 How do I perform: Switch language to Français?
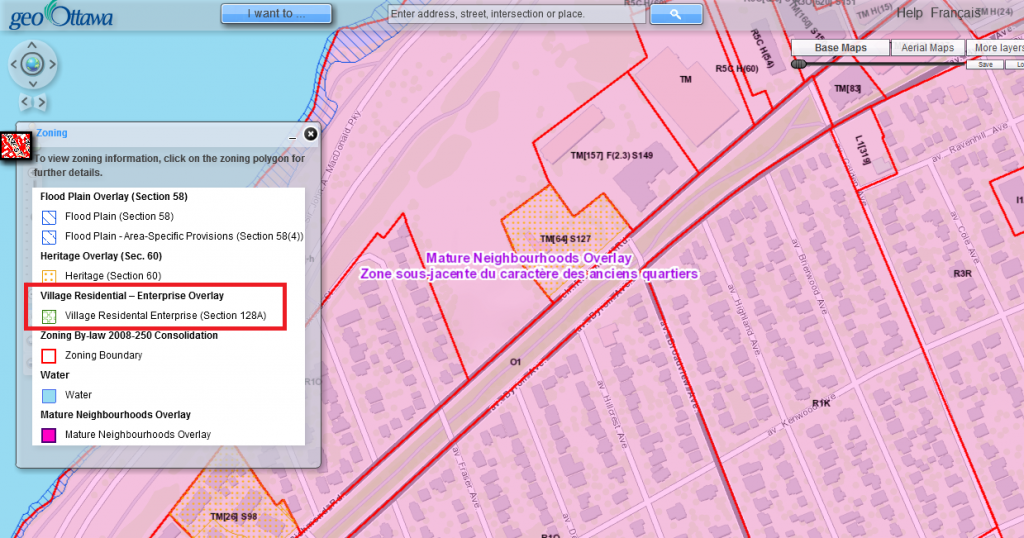[955, 13]
